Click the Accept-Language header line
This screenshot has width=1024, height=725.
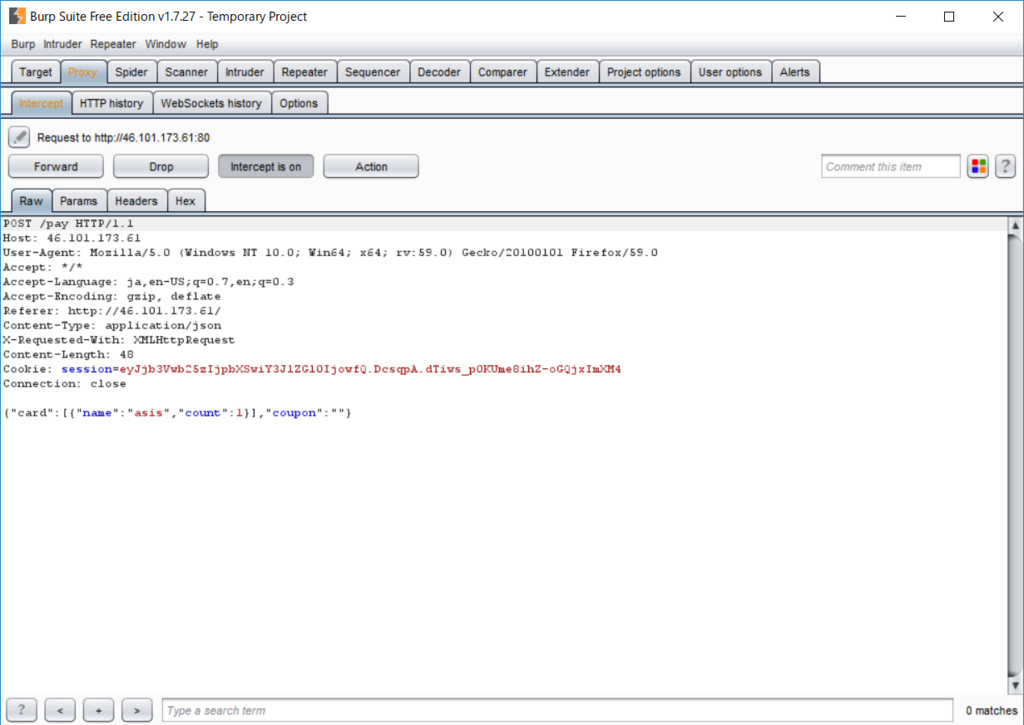point(148,282)
